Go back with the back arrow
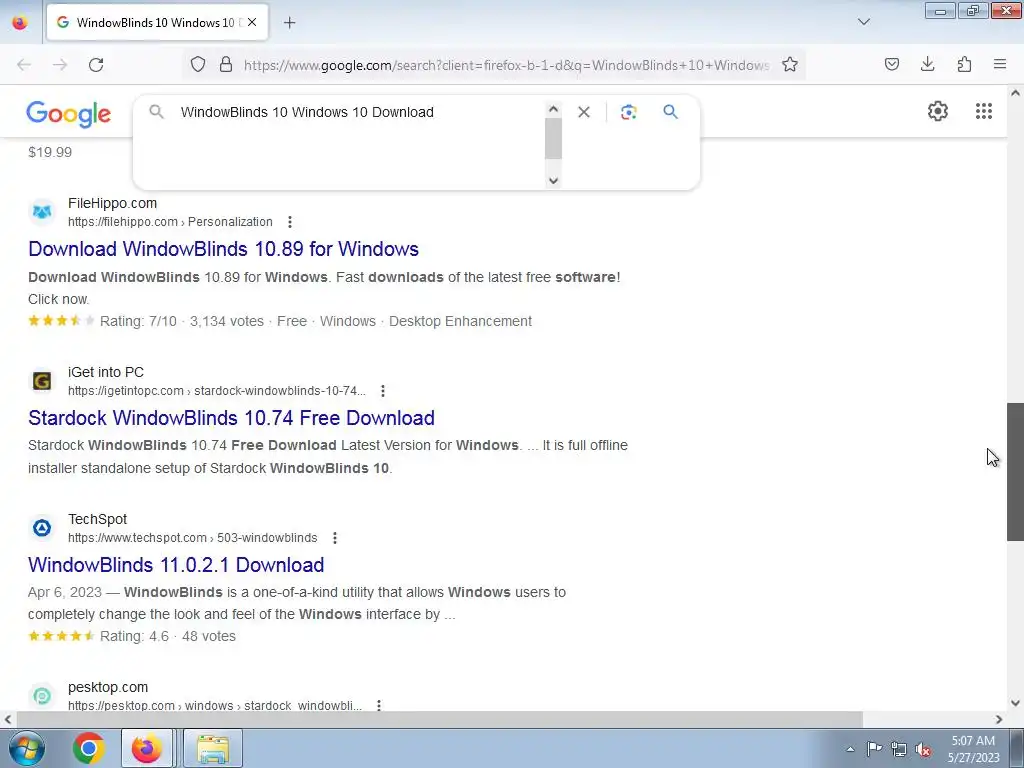Viewport: 1024px width, 768px height. (x=24, y=65)
